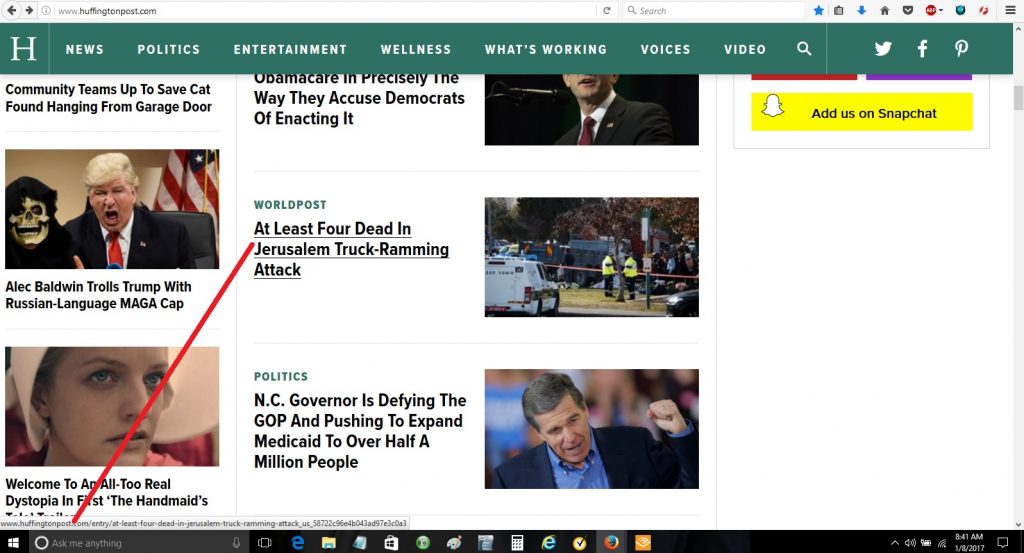Screen dimensions: 1024x553
Task: Open the HuffPost Facebook icon
Action: tap(922, 49)
